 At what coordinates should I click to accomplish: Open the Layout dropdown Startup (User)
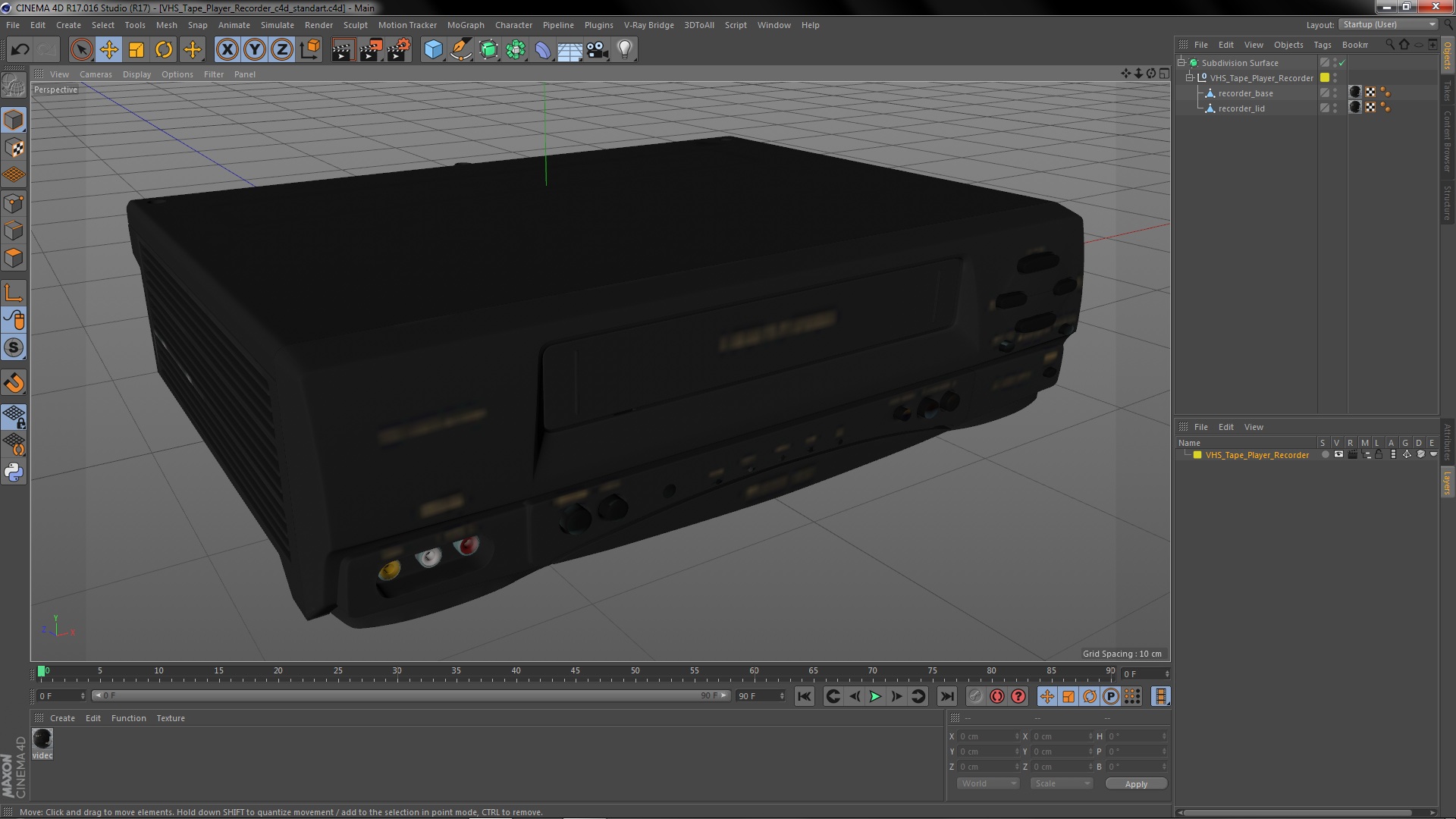coord(1389,24)
